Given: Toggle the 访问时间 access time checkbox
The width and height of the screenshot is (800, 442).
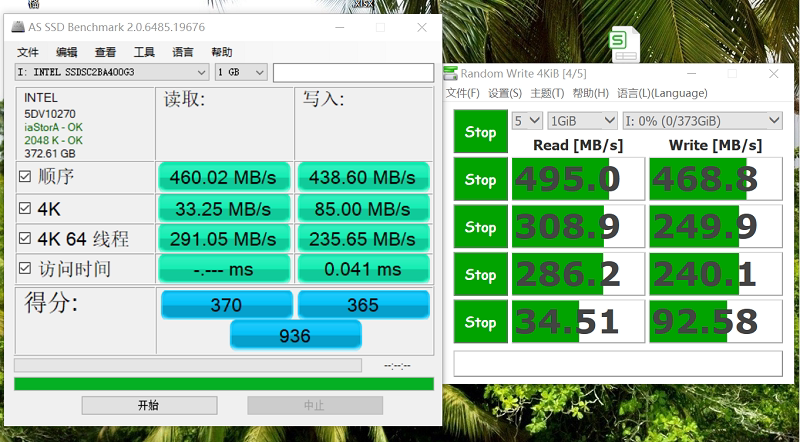Looking at the screenshot, I should click(x=24, y=268).
